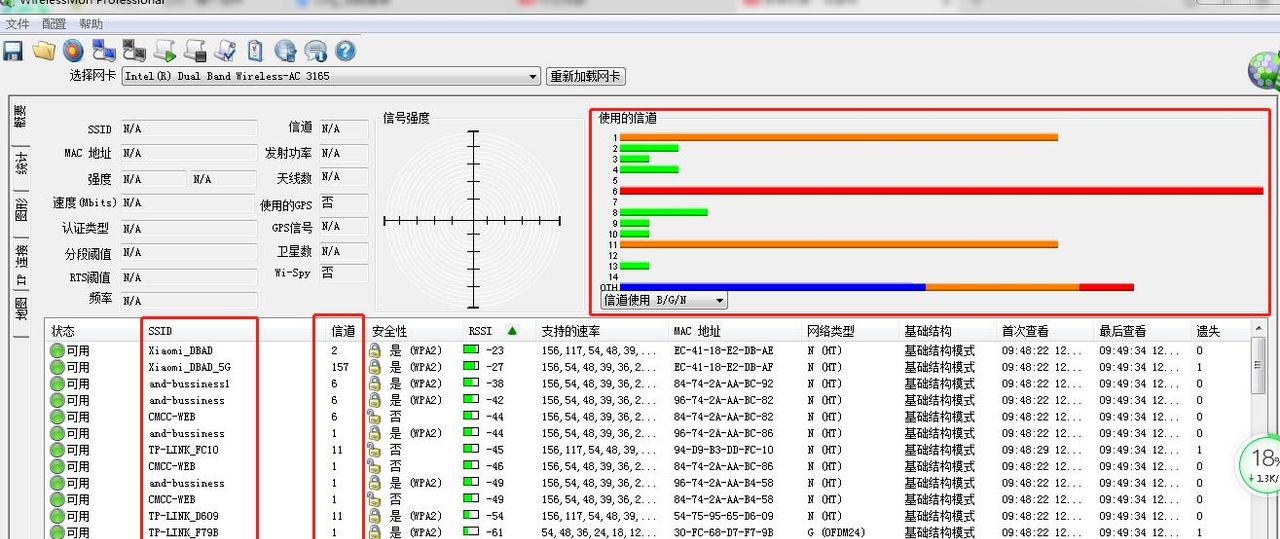Click the script with green play arrow icon
This screenshot has width=1280, height=539.
coord(165,51)
